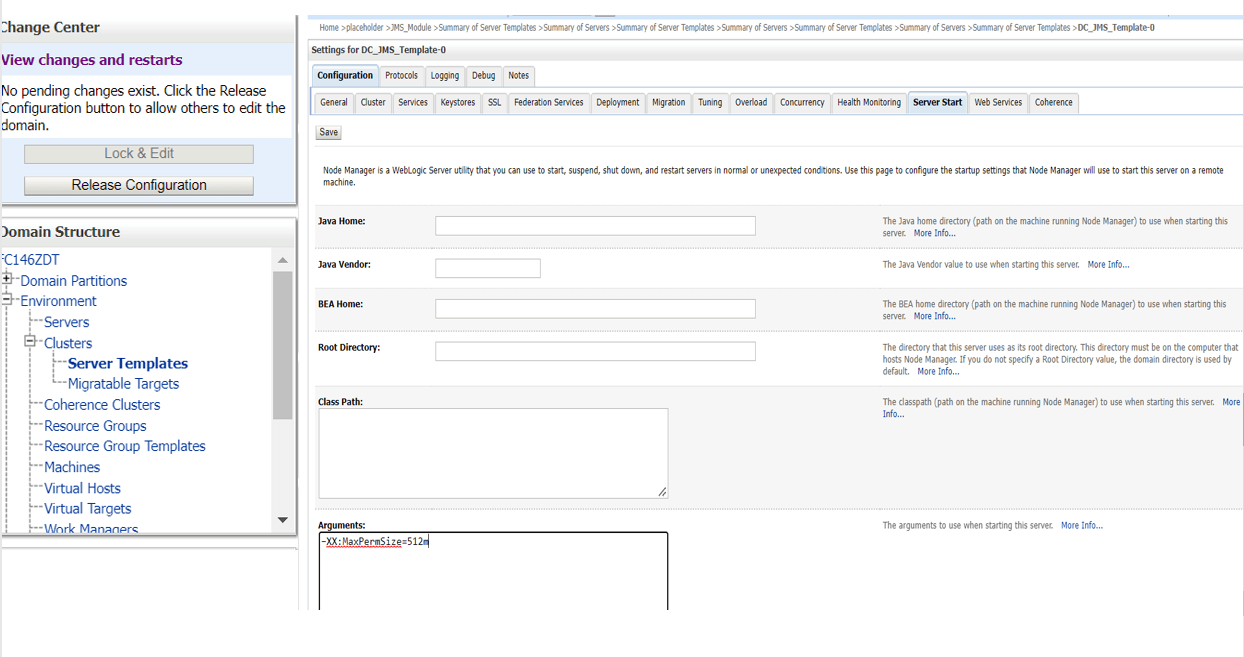The height and width of the screenshot is (657, 1244).
Task: Select Machines in the Domain Structure
Action: click(x=72, y=467)
